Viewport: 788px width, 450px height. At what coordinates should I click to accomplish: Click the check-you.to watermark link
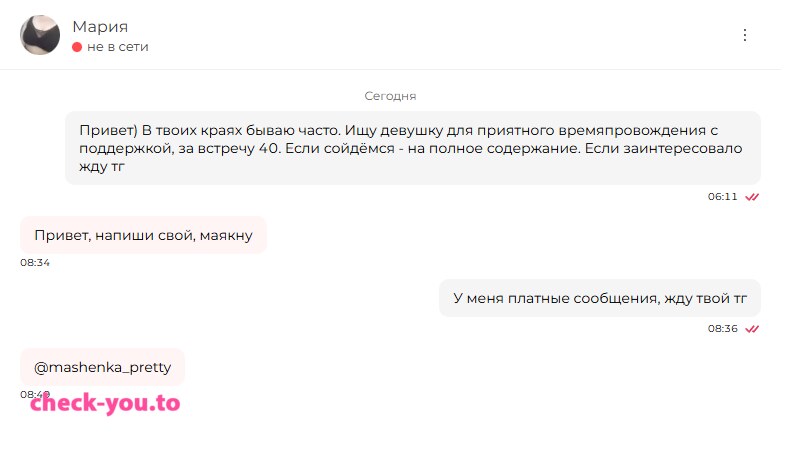click(x=105, y=403)
